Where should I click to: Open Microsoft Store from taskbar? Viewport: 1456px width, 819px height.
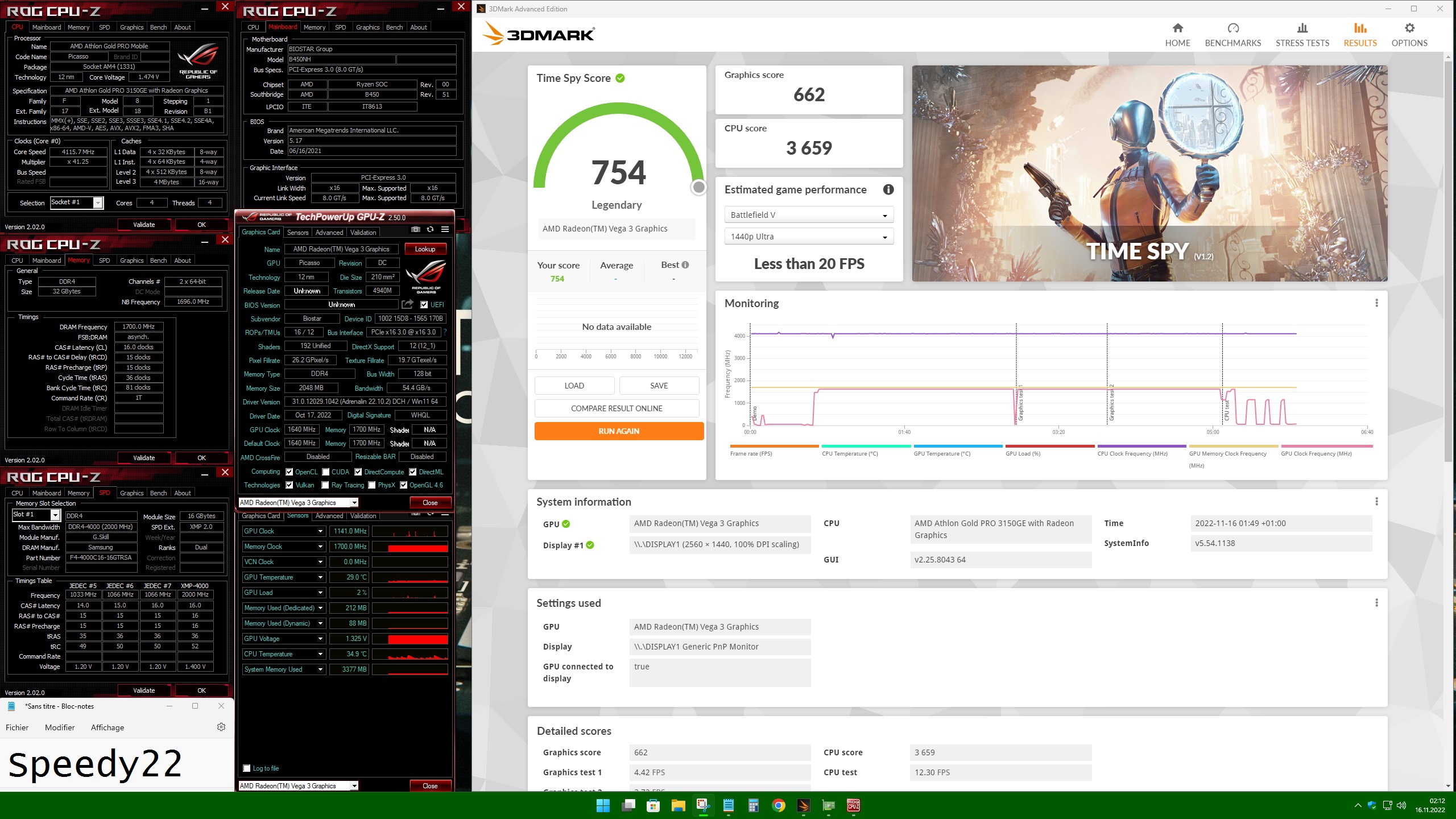[x=653, y=805]
